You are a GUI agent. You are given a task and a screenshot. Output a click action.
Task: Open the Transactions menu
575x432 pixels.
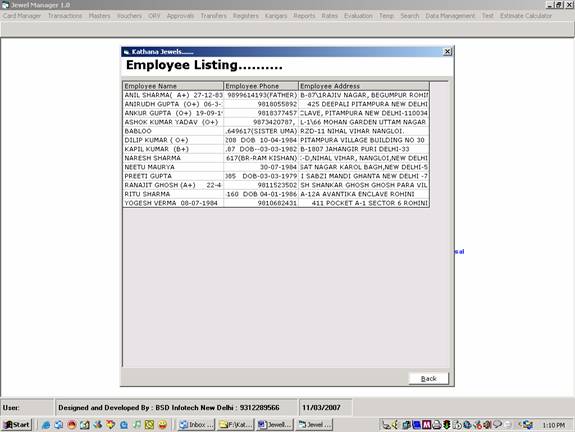[x=65, y=16]
